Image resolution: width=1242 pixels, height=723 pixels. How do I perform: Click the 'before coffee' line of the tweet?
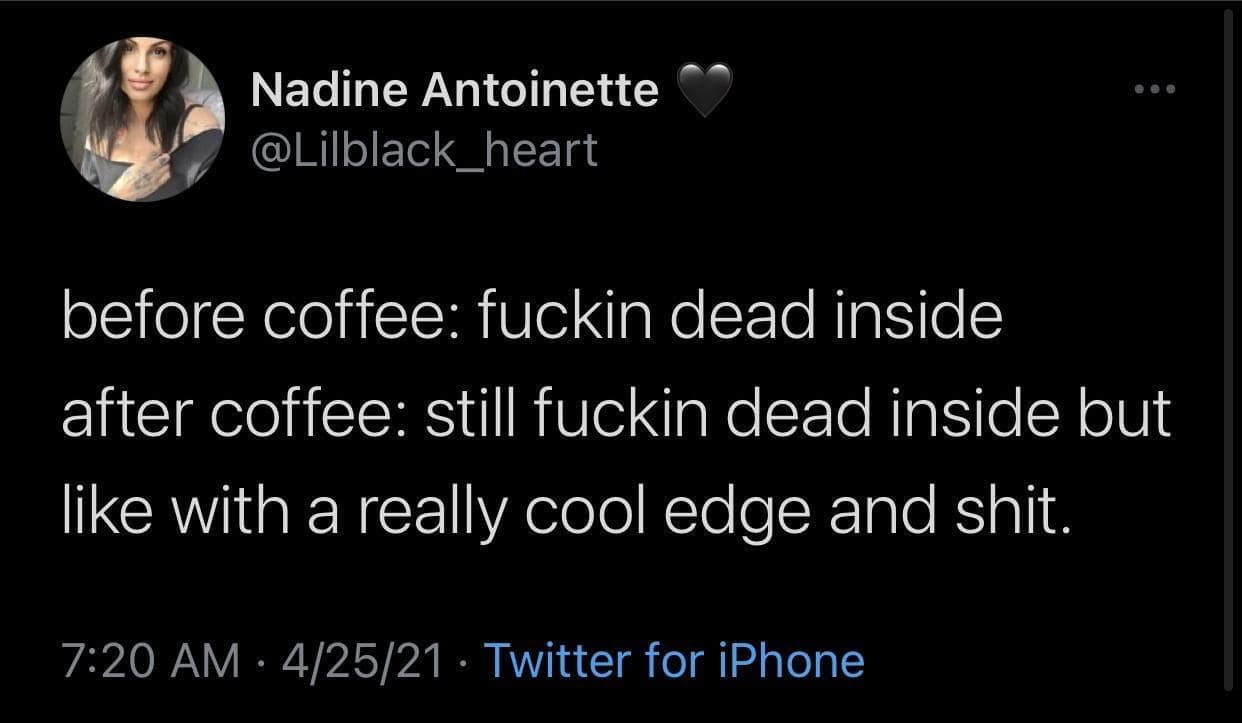[x=531, y=317]
